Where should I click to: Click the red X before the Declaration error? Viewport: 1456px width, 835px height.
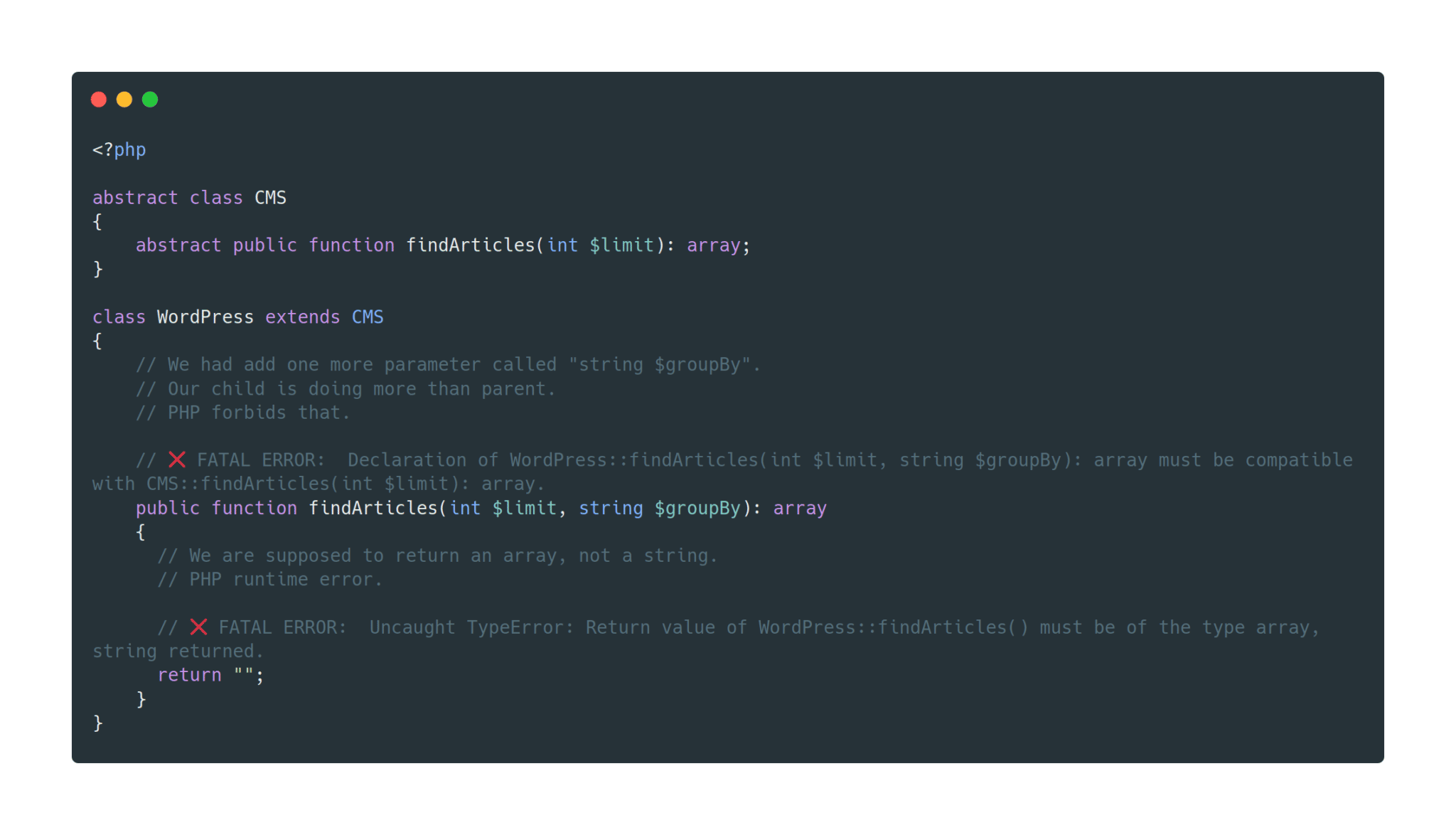(177, 460)
